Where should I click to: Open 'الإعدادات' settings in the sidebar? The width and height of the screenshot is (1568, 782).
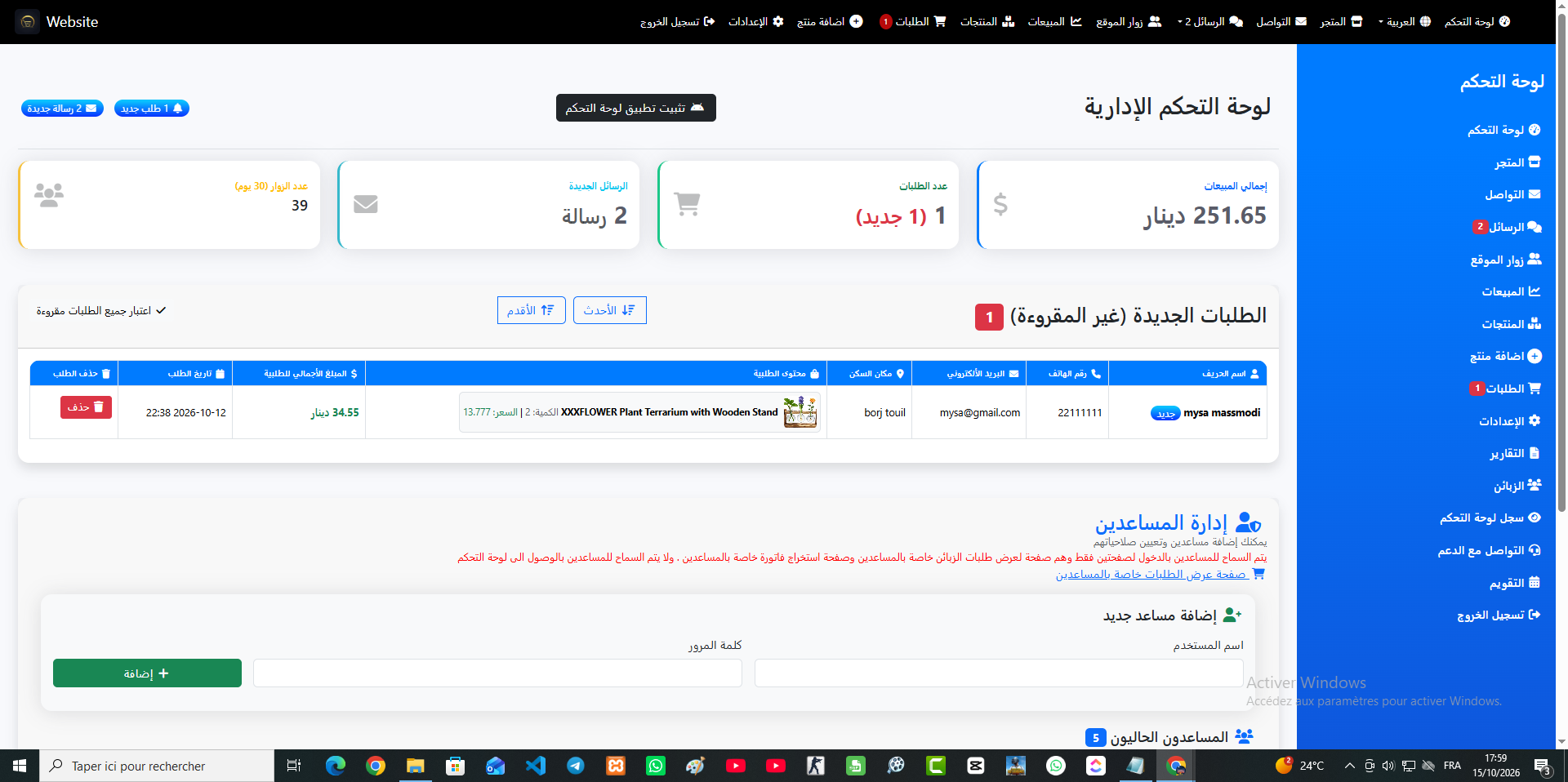[1510, 421]
